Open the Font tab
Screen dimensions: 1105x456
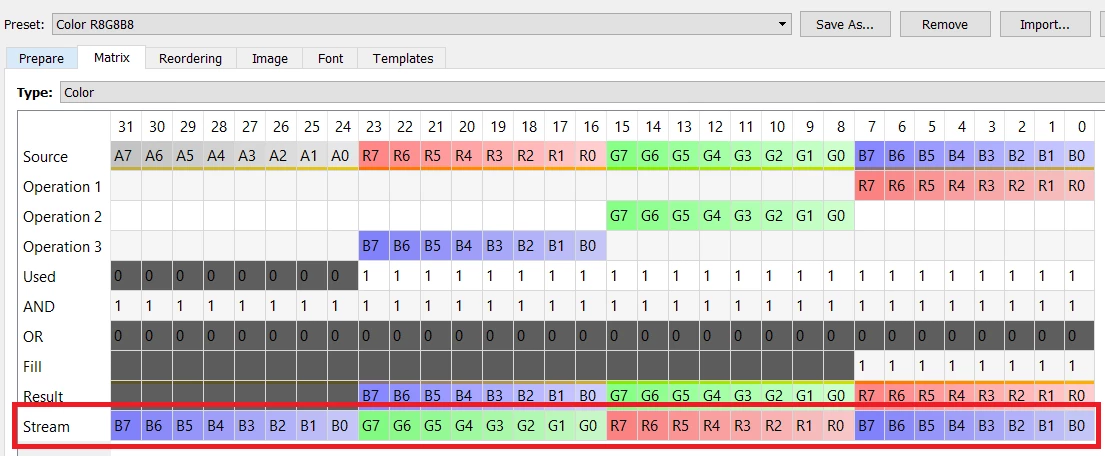pyautogui.click(x=331, y=58)
